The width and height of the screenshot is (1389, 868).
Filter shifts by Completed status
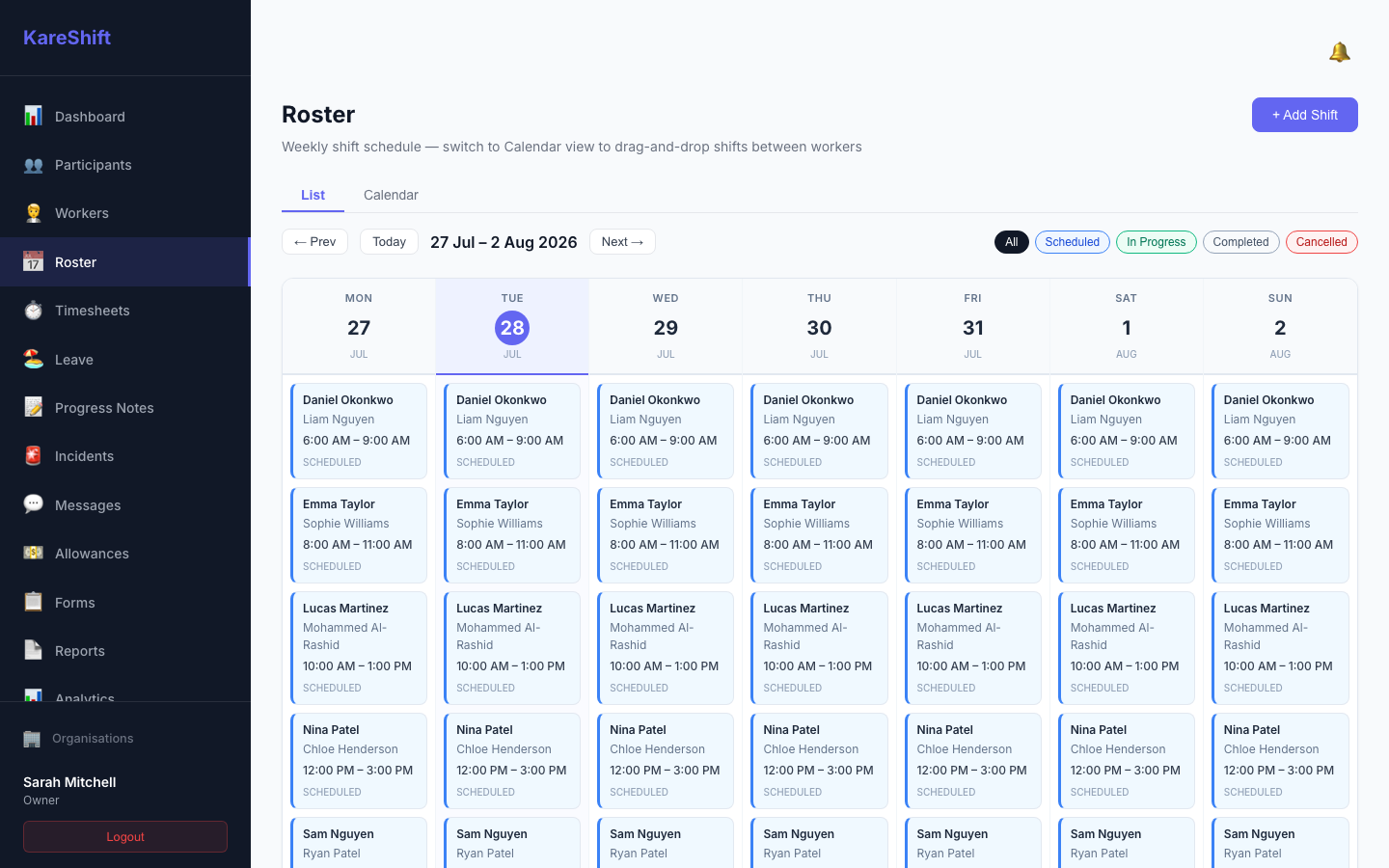pyautogui.click(x=1240, y=242)
